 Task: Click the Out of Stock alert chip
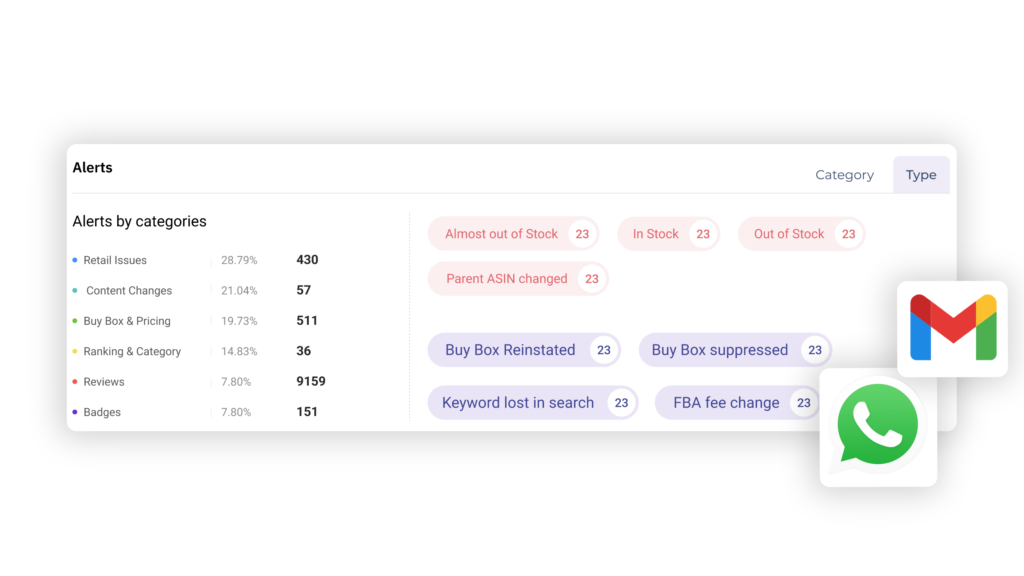(801, 234)
